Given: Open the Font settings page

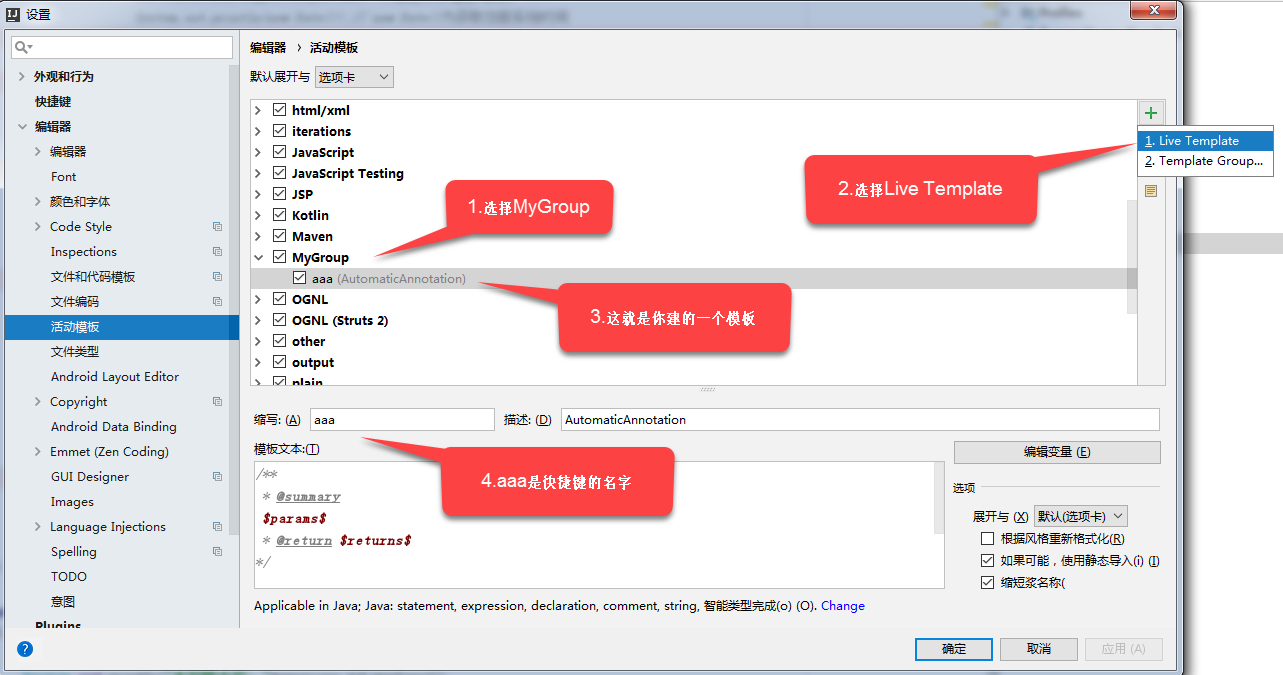Looking at the screenshot, I should pyautogui.click(x=64, y=177).
